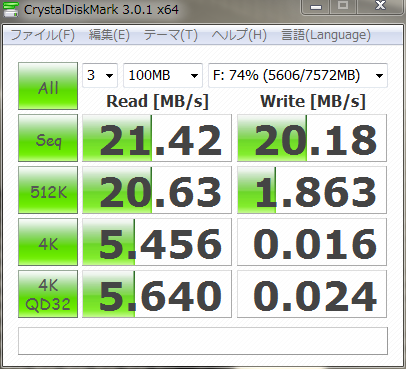Maximize the CrystalDiskMark window
Image resolution: width=406 pixels, height=369 pixels.
click(x=343, y=7)
